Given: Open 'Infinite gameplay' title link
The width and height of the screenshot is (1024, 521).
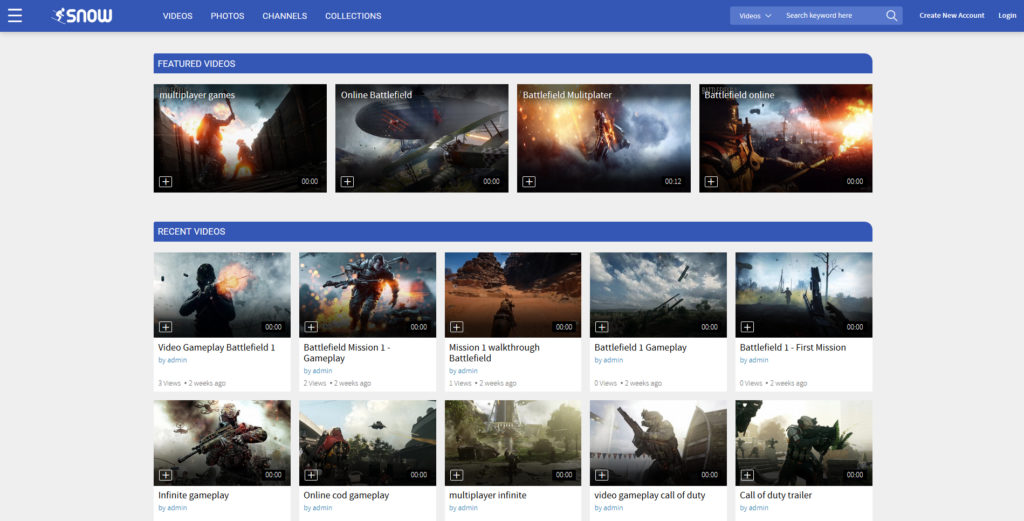Looking at the screenshot, I should 193,495.
